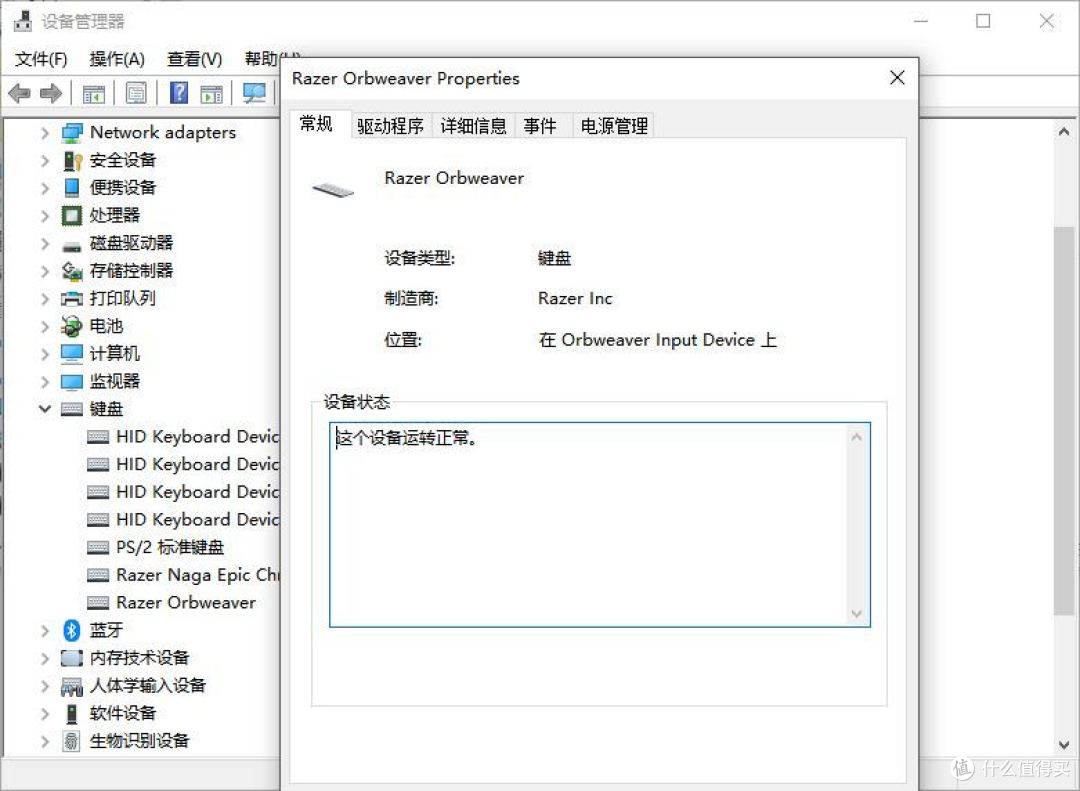The width and height of the screenshot is (1080, 791).
Task: Click the 存储控制器 category icon
Action: click(72, 271)
